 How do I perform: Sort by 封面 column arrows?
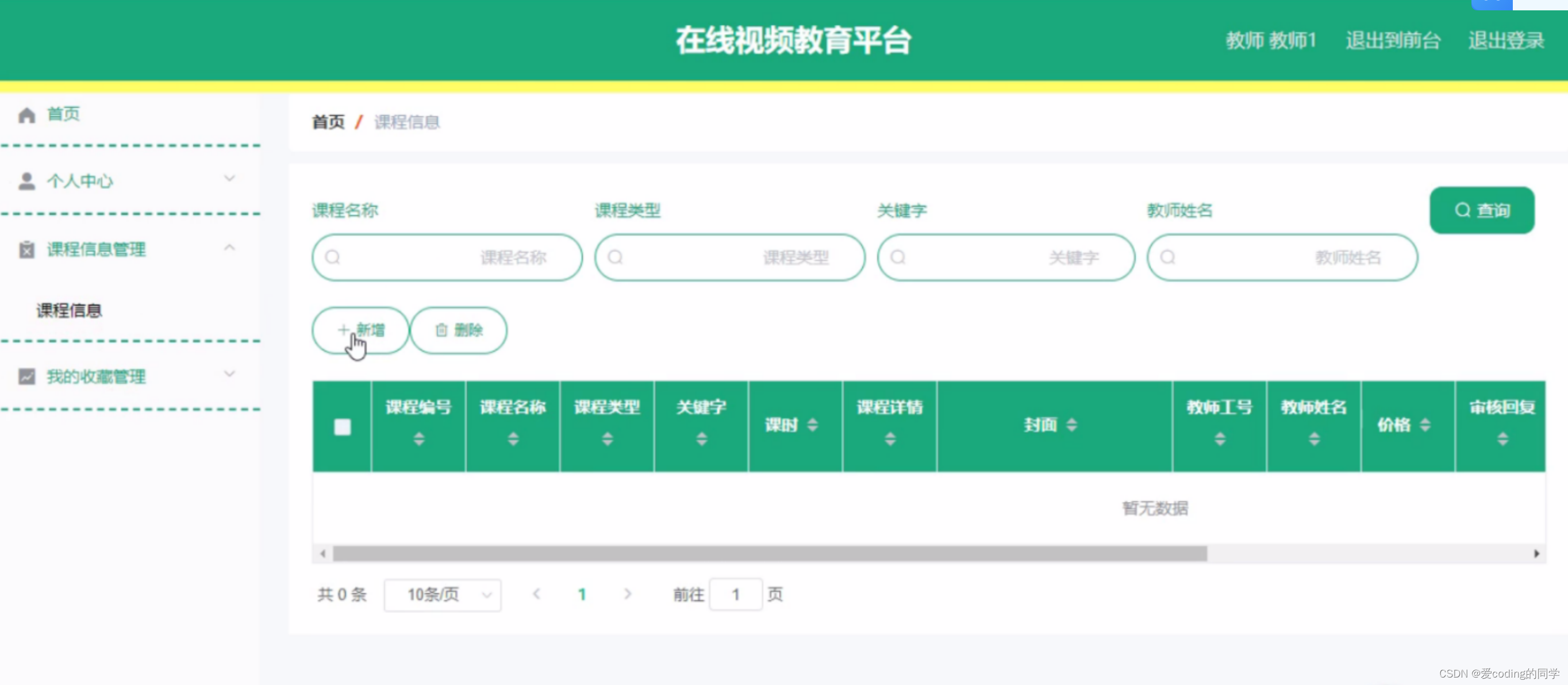coord(1072,425)
